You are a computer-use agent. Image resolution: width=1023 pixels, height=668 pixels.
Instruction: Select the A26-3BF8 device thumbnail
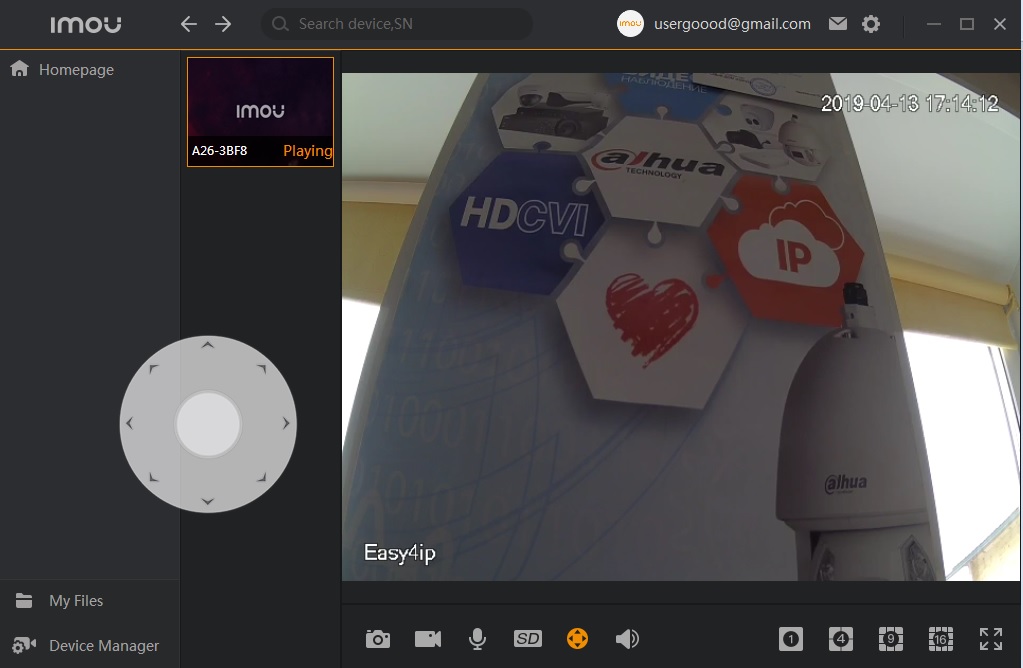click(260, 112)
